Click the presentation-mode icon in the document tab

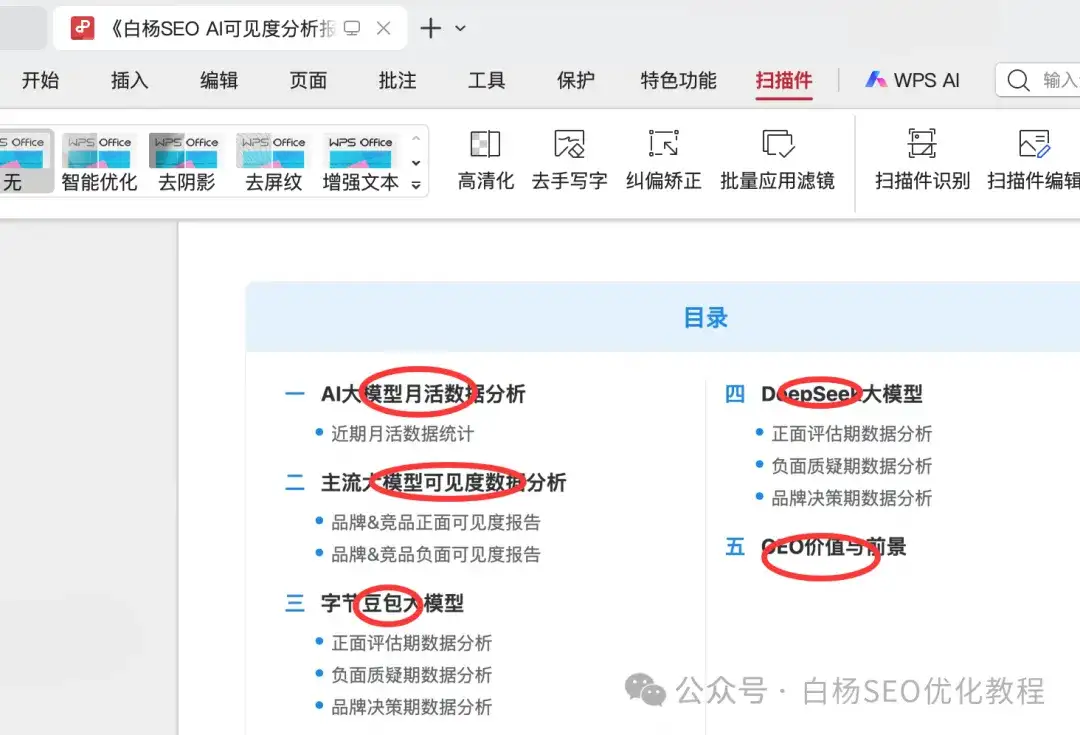pyautogui.click(x=352, y=28)
